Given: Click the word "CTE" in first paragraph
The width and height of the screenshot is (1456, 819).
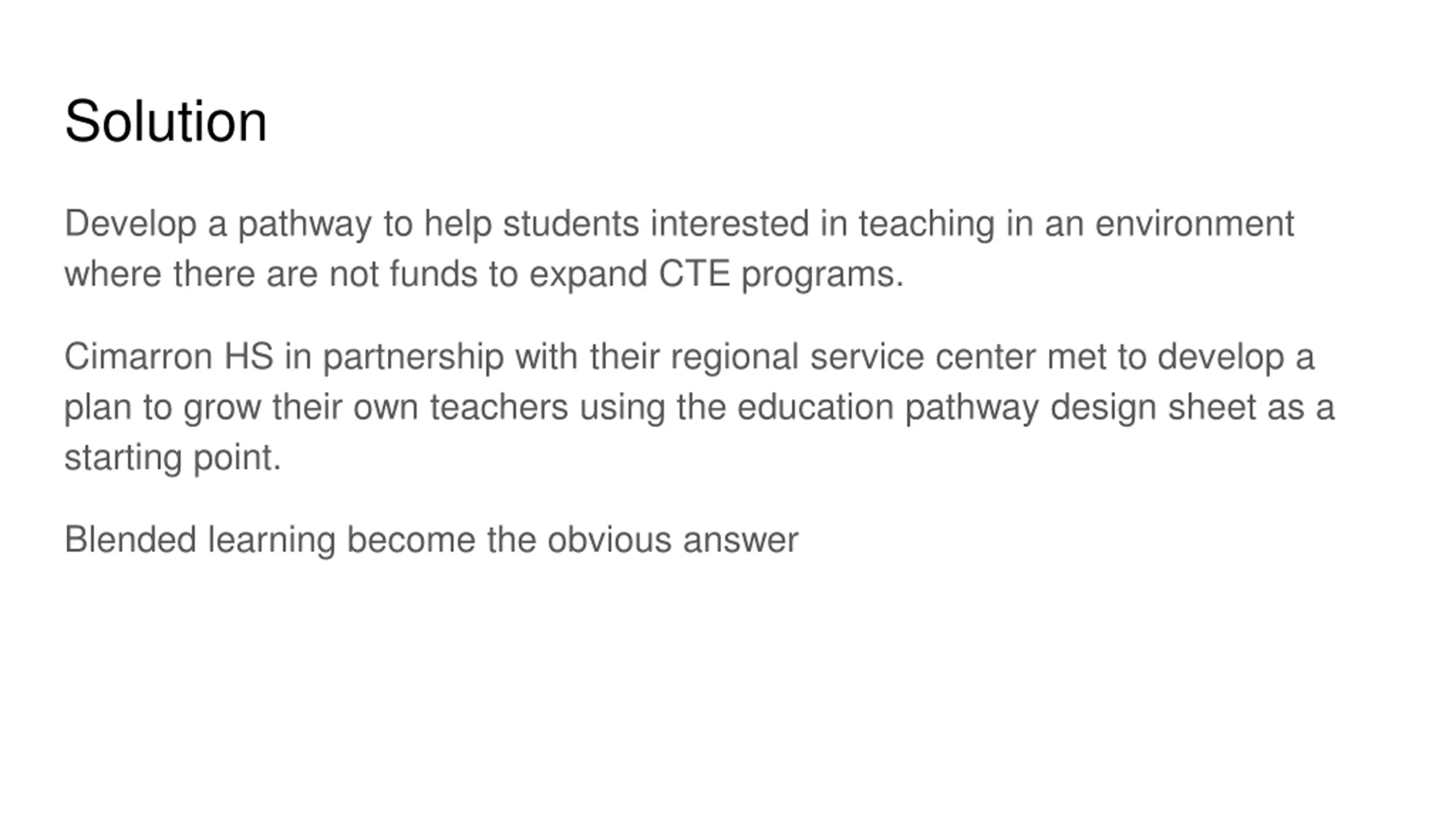Looking at the screenshot, I should 694,274.
